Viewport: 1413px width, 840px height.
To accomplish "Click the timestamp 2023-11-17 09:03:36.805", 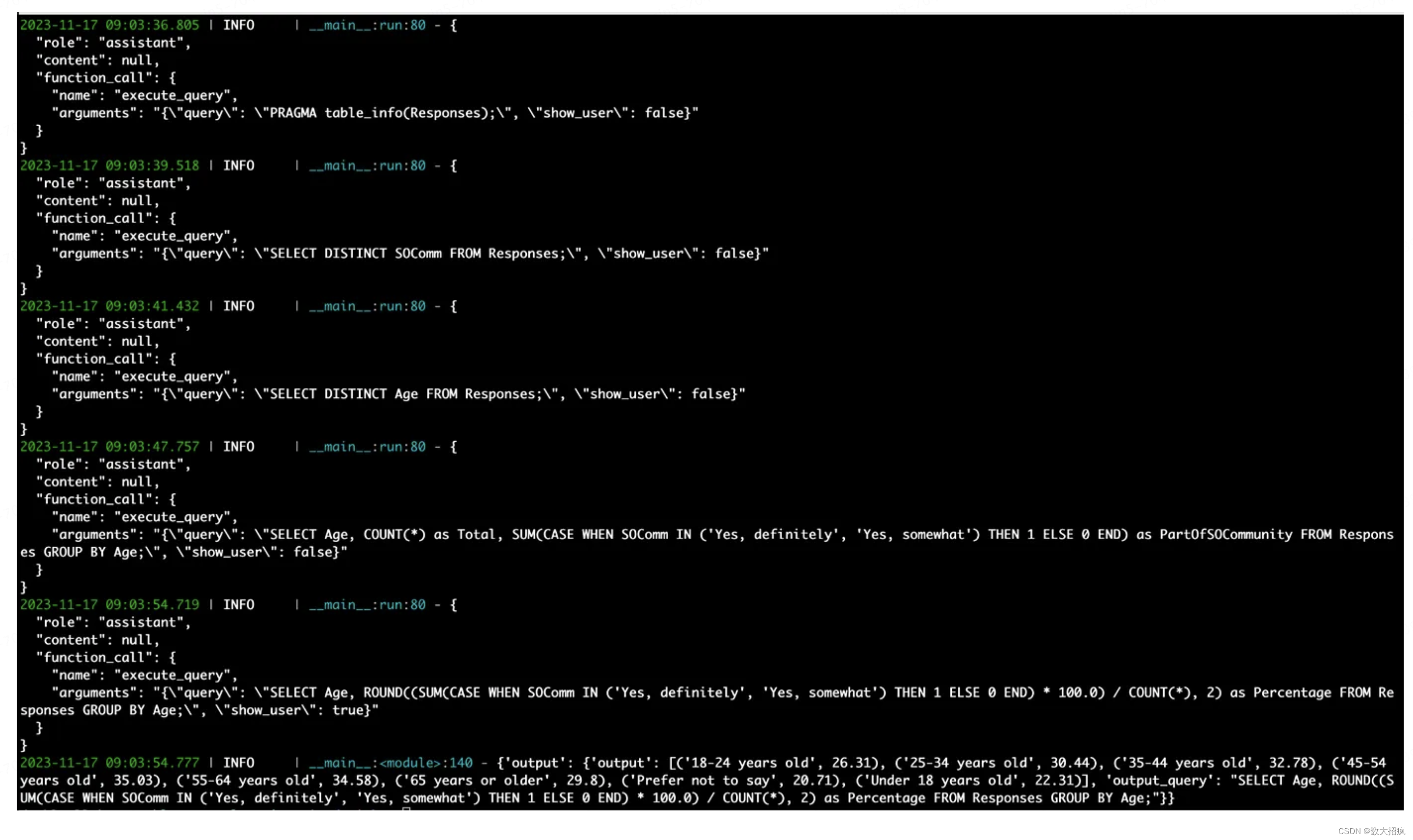I will point(110,25).
